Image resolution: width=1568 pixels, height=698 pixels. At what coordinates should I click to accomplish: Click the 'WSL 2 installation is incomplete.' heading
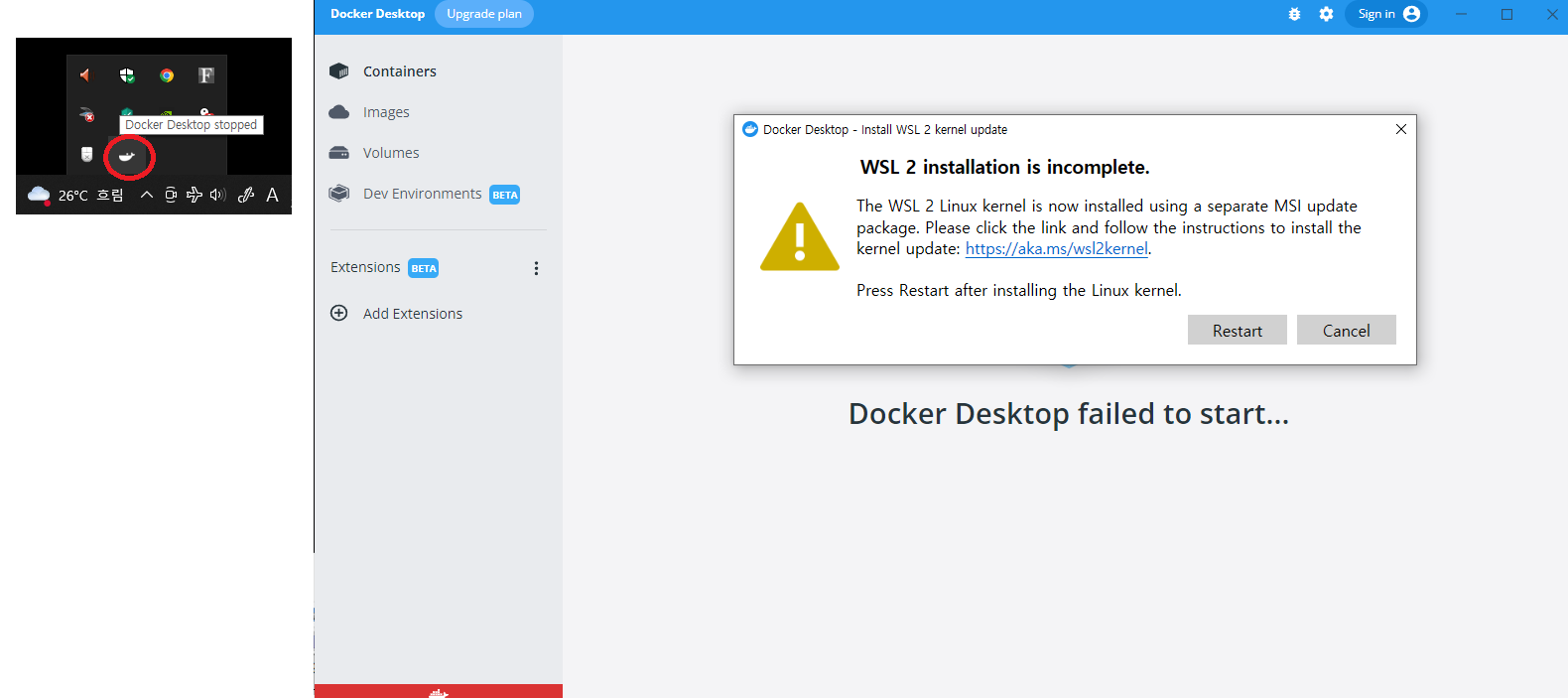tap(1005, 167)
